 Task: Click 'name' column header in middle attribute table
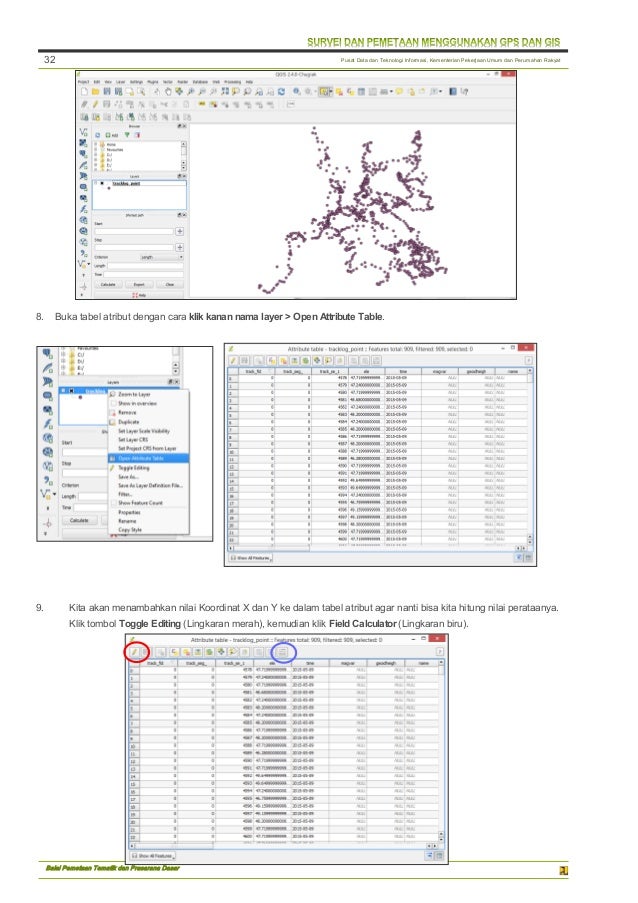click(512, 371)
